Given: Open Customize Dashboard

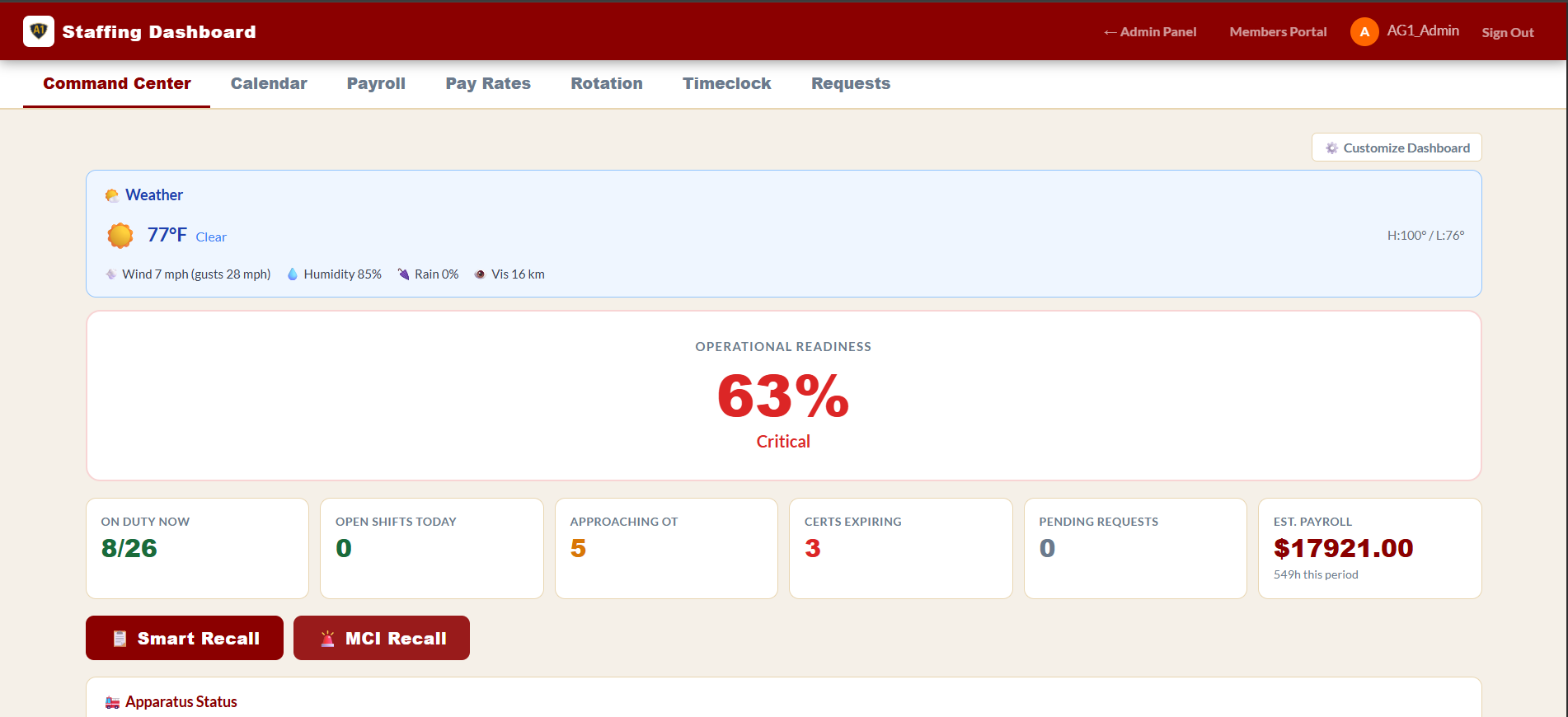Looking at the screenshot, I should click(x=1397, y=148).
